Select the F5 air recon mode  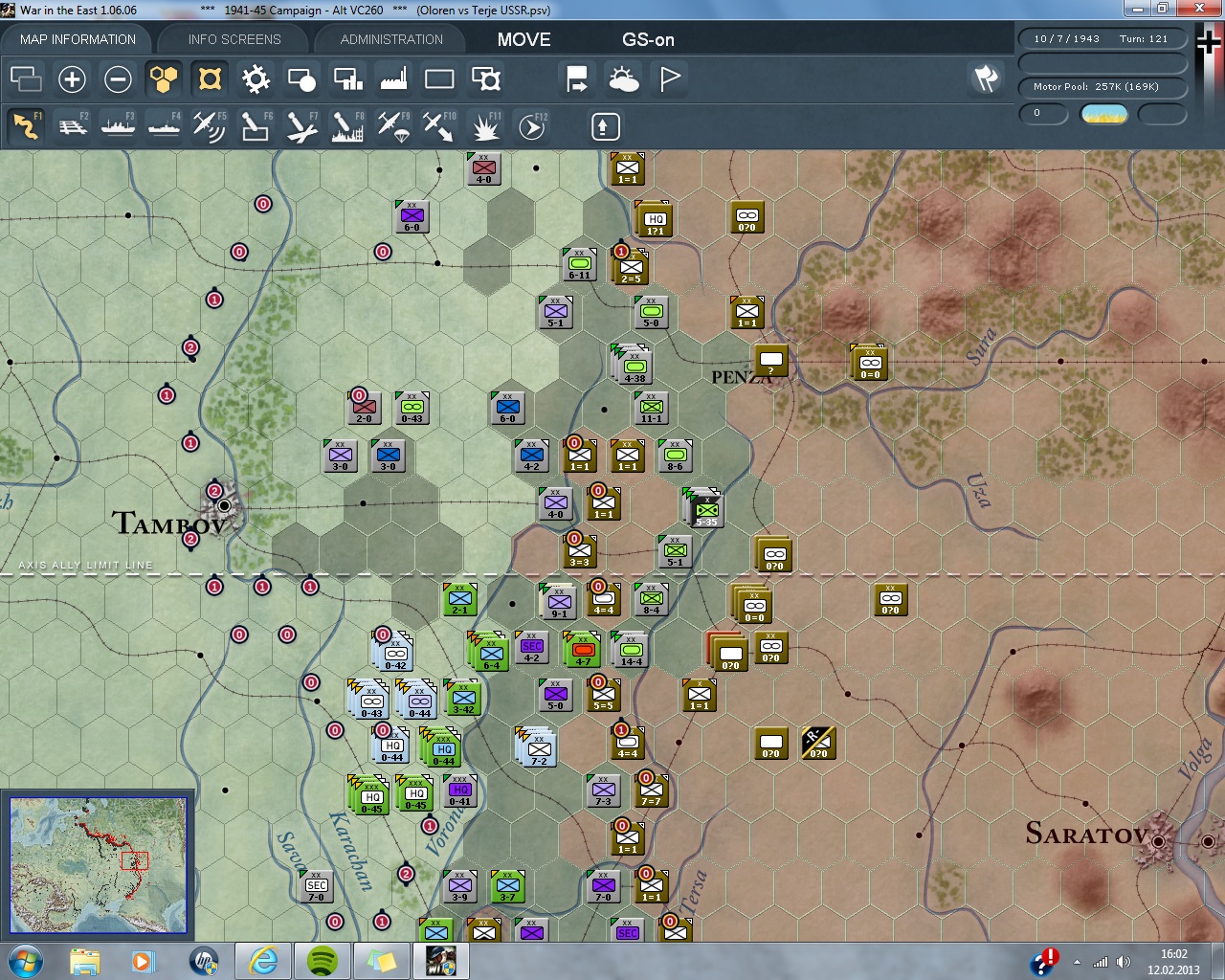(210, 126)
